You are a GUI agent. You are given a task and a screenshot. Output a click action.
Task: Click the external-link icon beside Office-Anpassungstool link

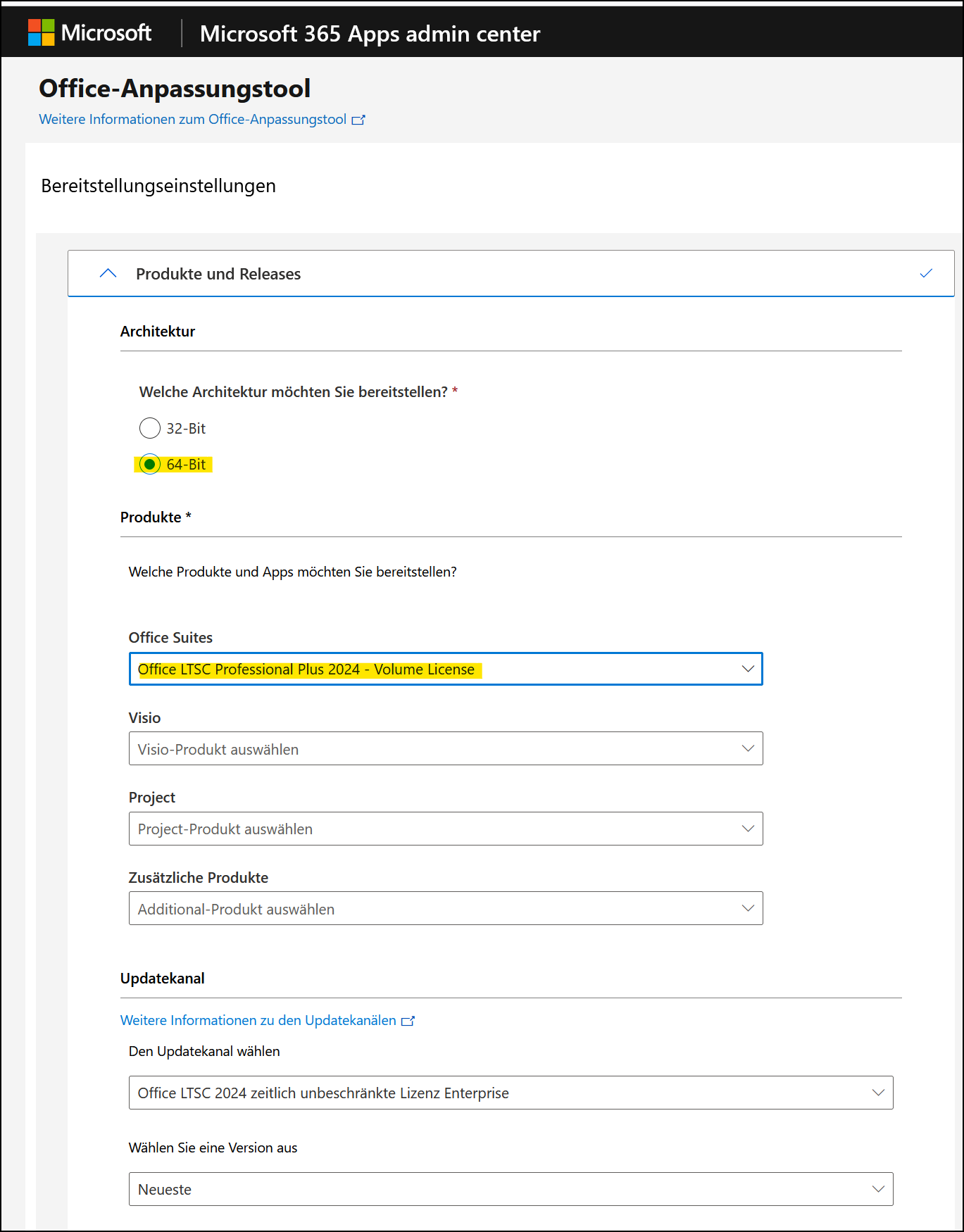click(358, 120)
